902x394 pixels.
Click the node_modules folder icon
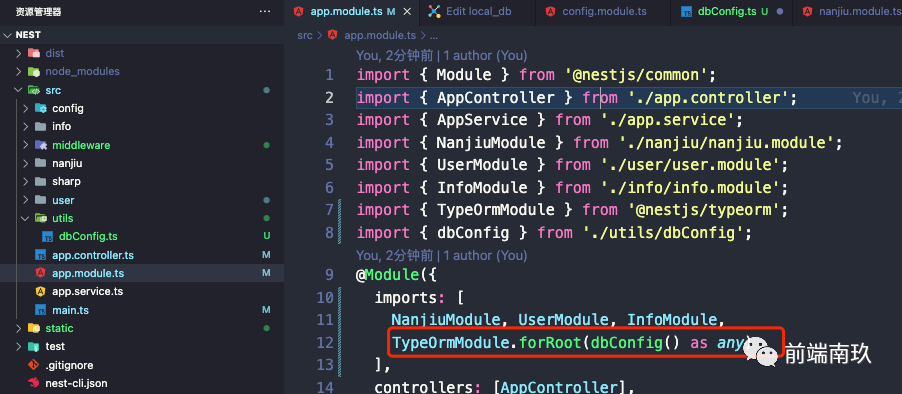coord(35,72)
